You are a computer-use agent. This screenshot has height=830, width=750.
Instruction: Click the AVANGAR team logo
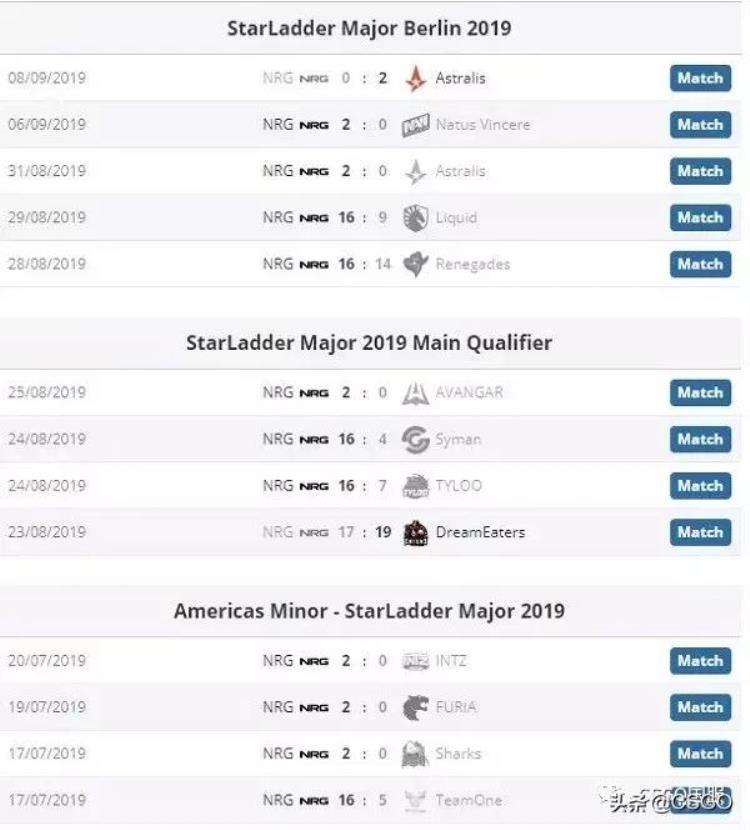[415, 393]
